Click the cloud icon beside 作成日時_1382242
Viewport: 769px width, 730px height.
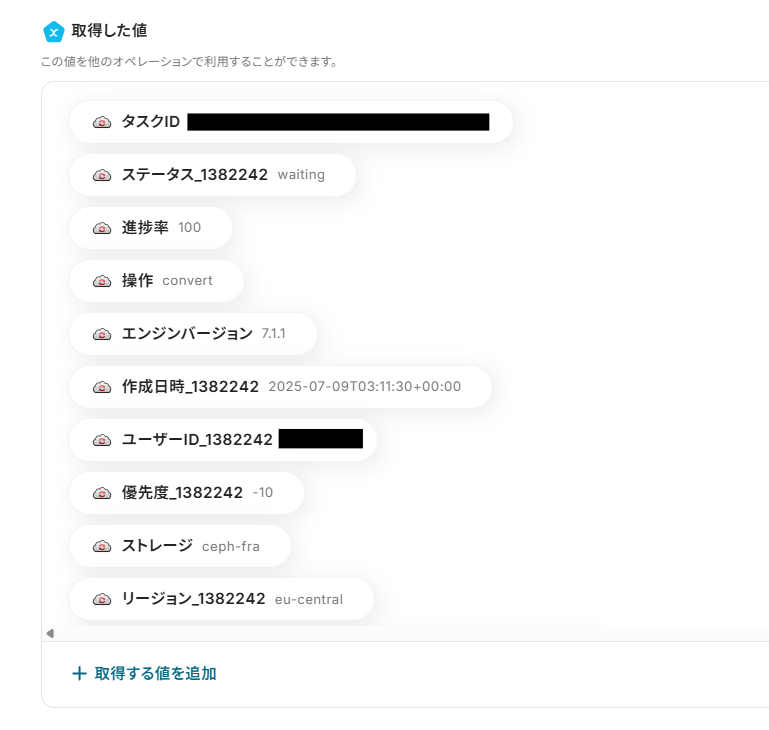coord(102,387)
